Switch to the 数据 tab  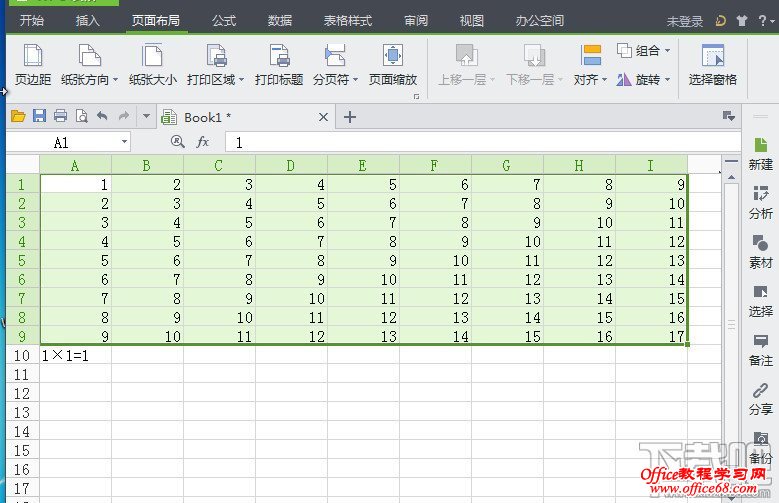[x=280, y=21]
